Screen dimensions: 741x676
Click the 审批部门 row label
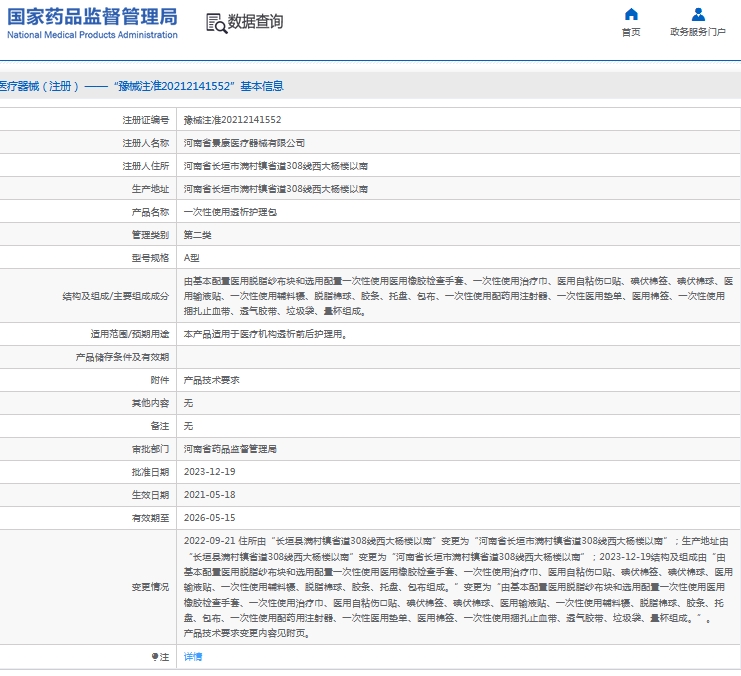click(150, 449)
